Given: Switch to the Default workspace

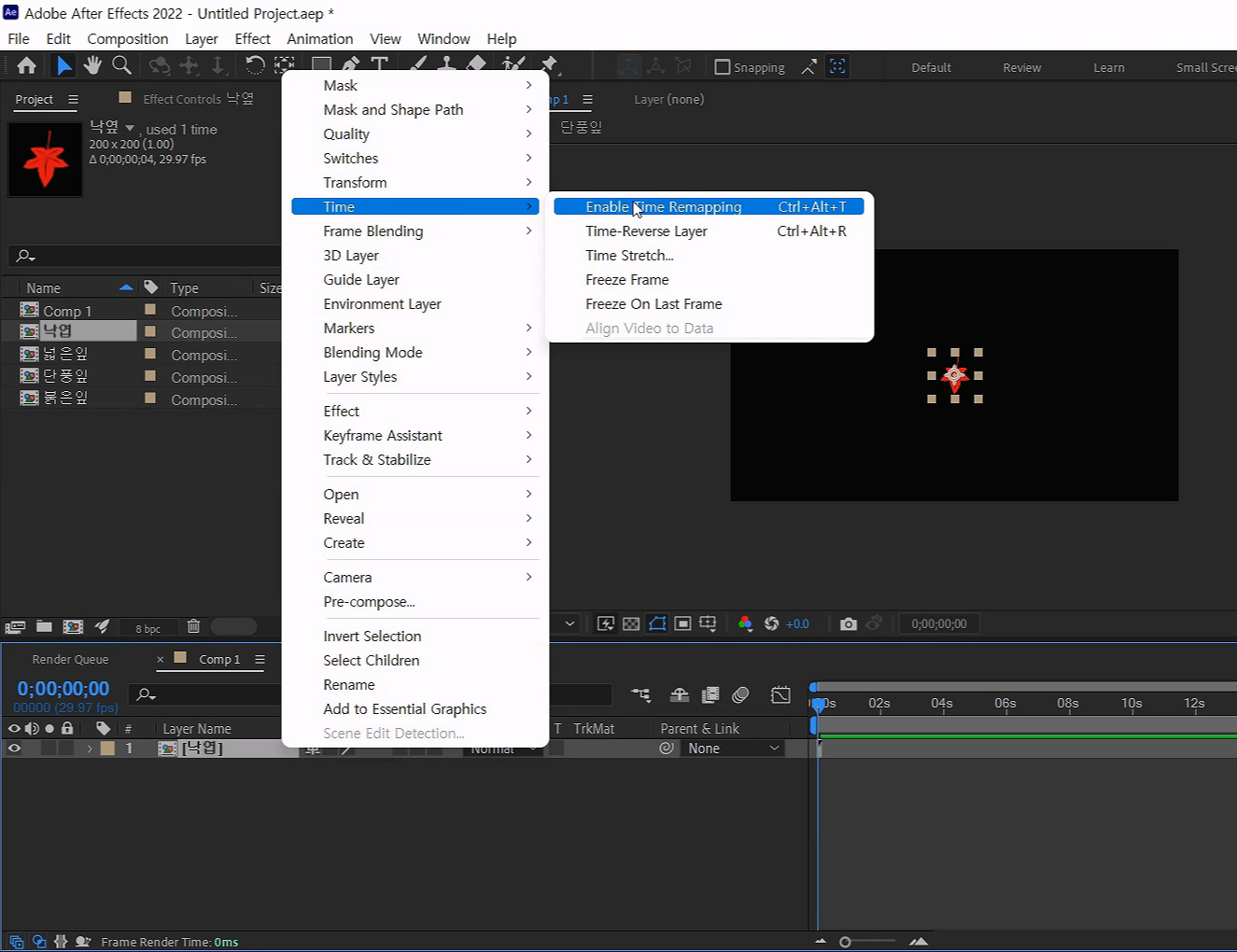Looking at the screenshot, I should point(931,67).
